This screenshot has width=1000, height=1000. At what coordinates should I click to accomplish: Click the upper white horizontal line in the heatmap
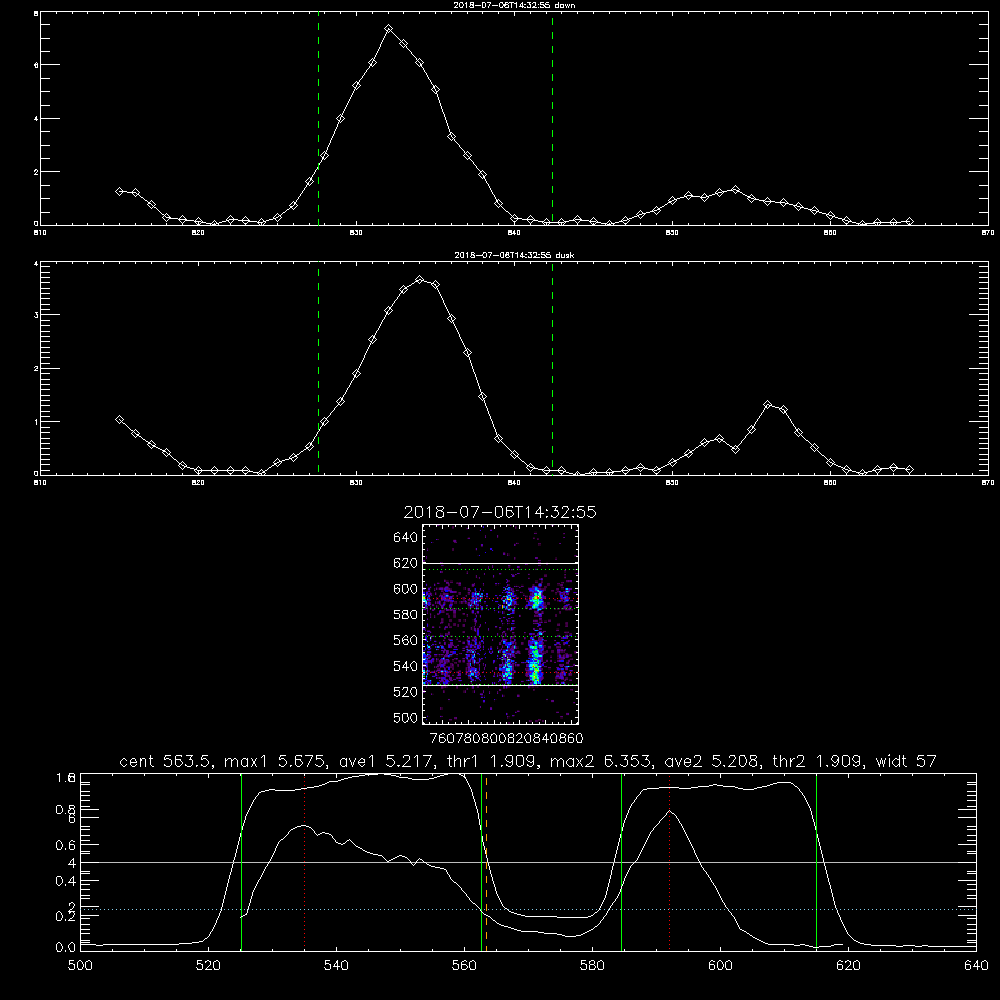tap(500, 563)
